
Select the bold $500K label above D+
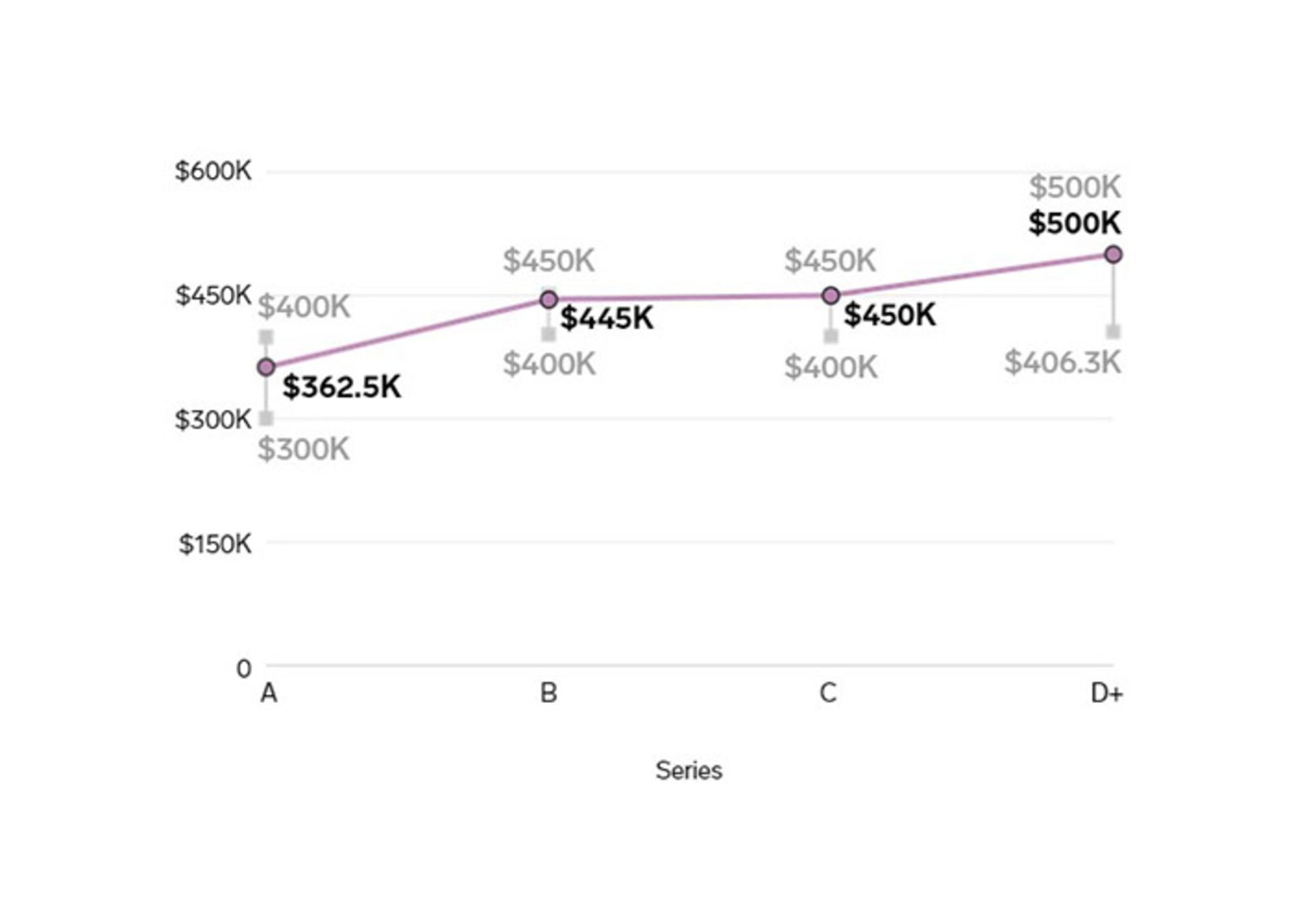pyautogui.click(x=1074, y=223)
